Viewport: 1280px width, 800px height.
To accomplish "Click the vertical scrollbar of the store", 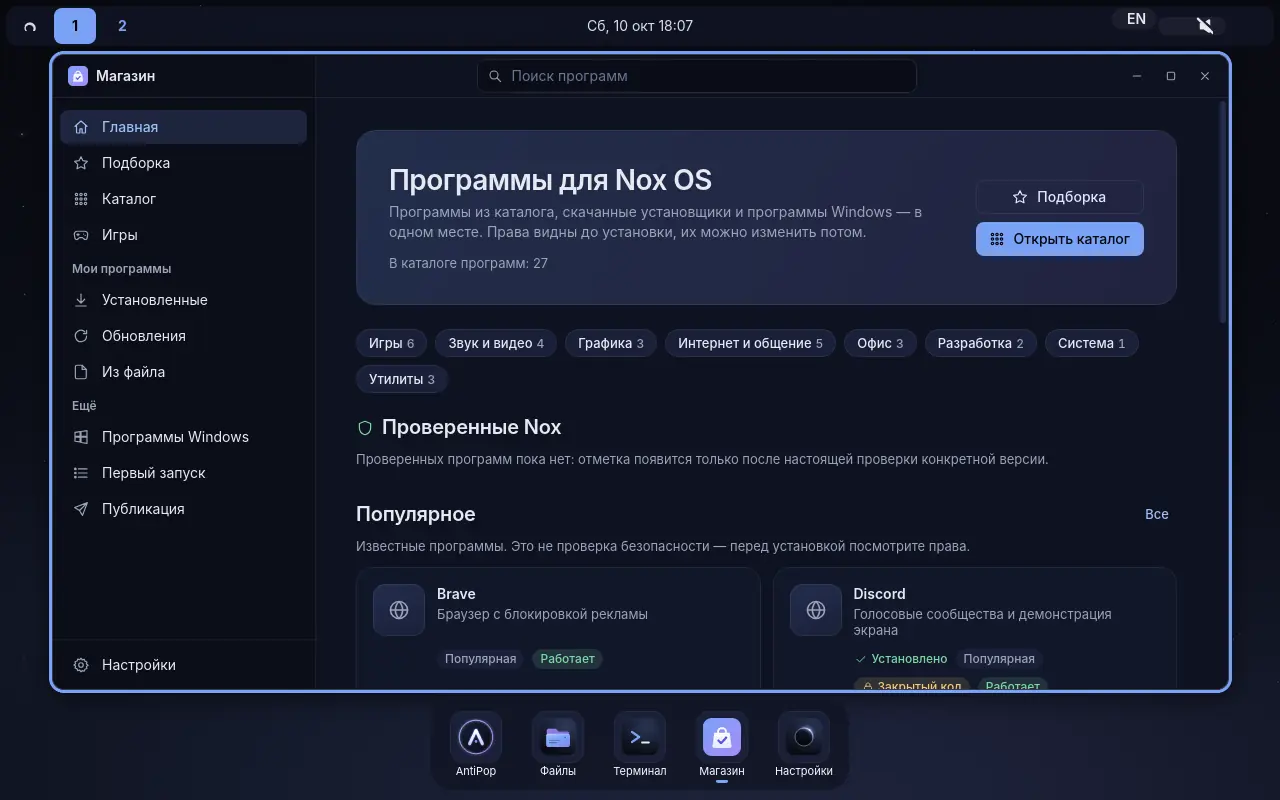I will 1222,212.
